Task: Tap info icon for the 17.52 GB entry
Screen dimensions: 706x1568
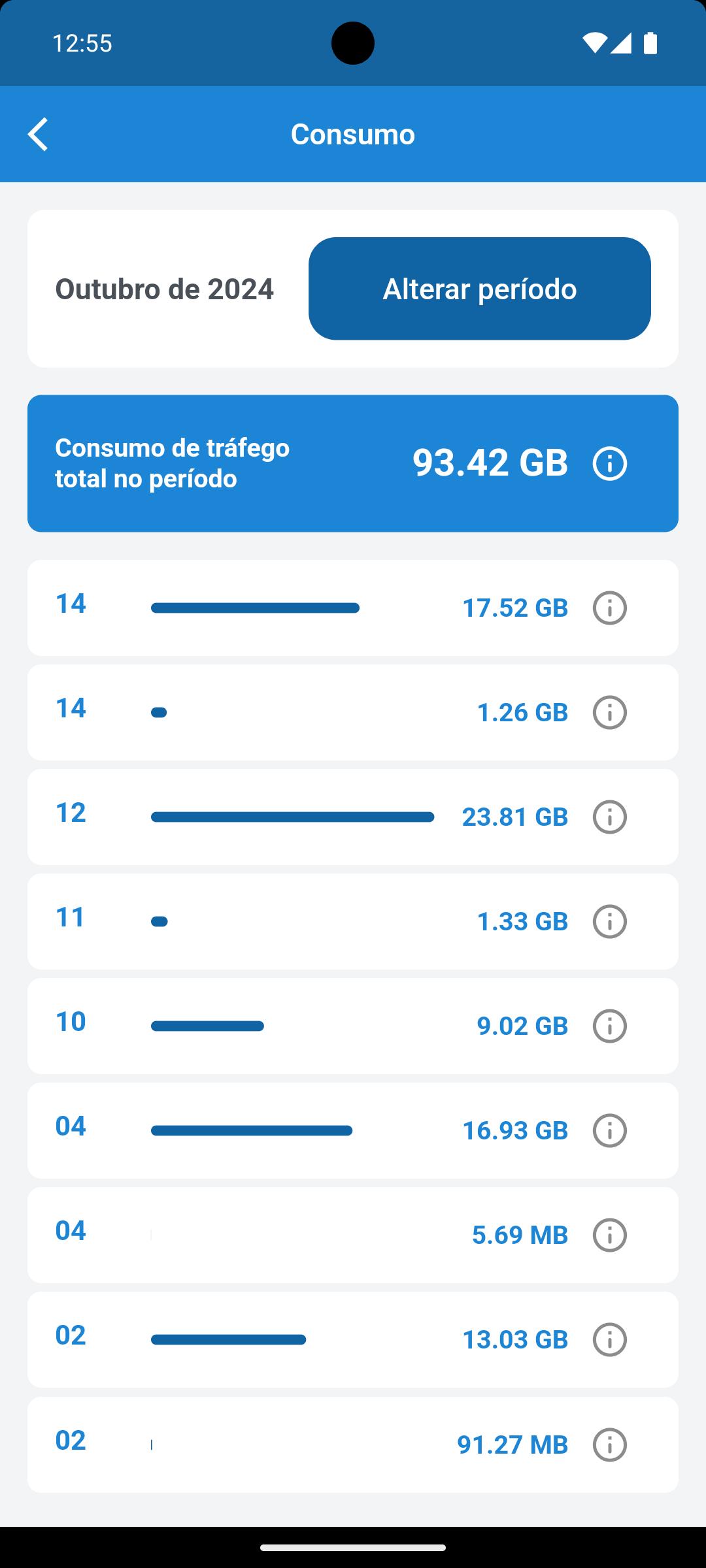Action: 610,608
